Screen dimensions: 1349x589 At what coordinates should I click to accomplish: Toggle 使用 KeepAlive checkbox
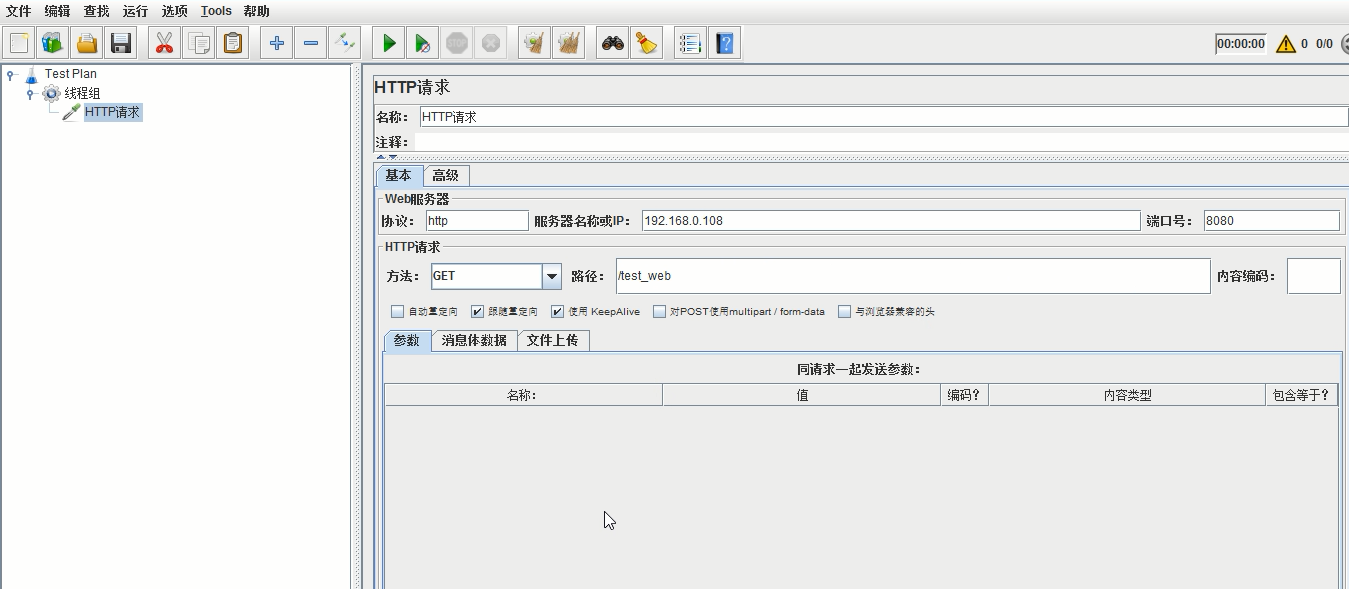[558, 312]
